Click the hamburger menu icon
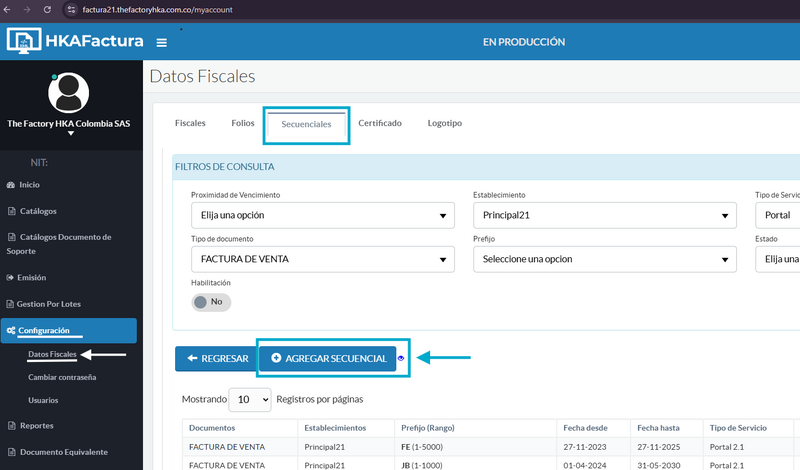Screen dimensions: 800x470 [x=162, y=43]
